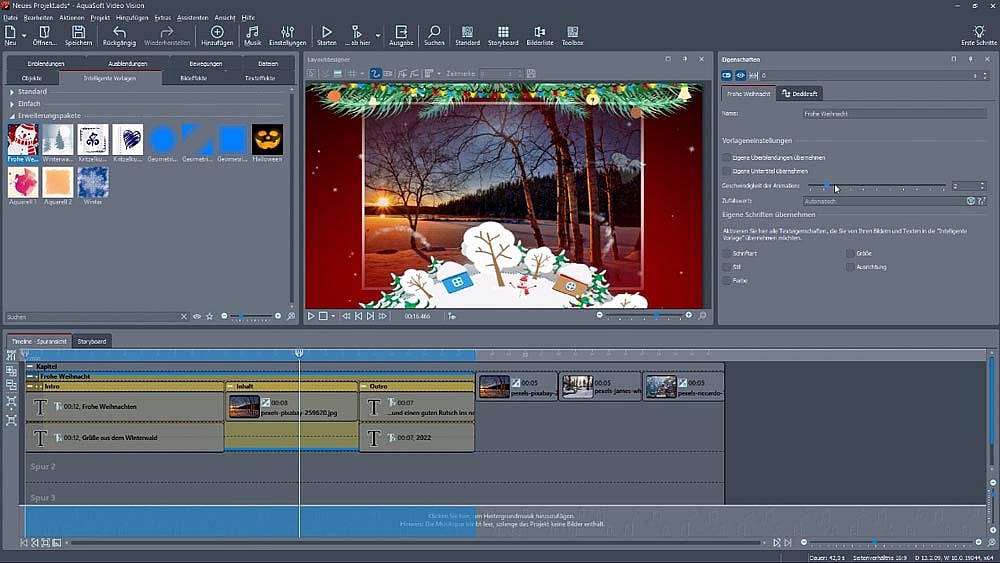Open Erste Schritte lightbulb icon
1000x563 pixels.
tap(978, 32)
